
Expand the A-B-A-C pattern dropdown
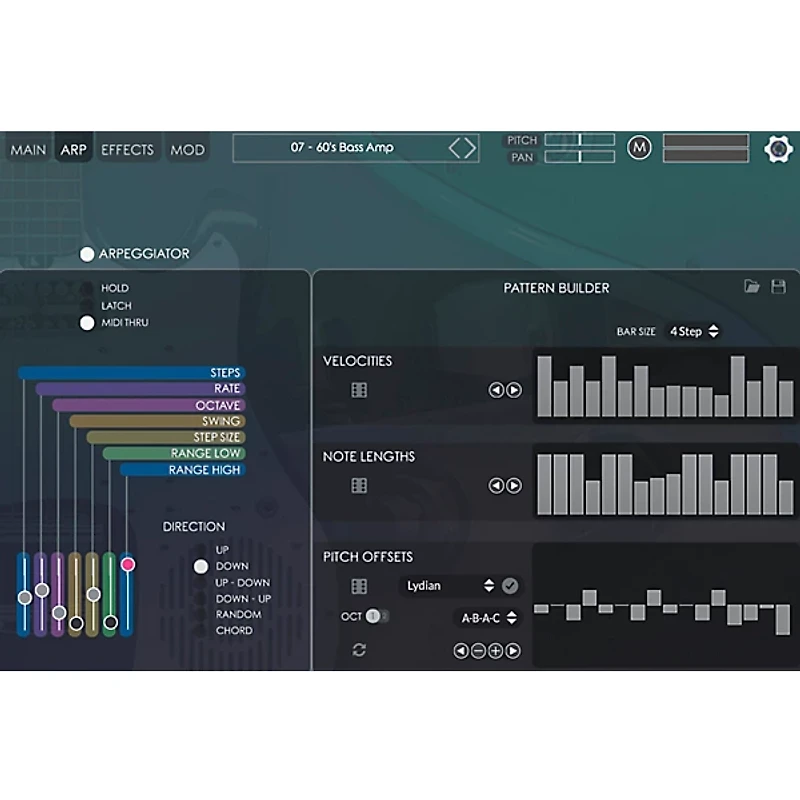[x=487, y=618]
